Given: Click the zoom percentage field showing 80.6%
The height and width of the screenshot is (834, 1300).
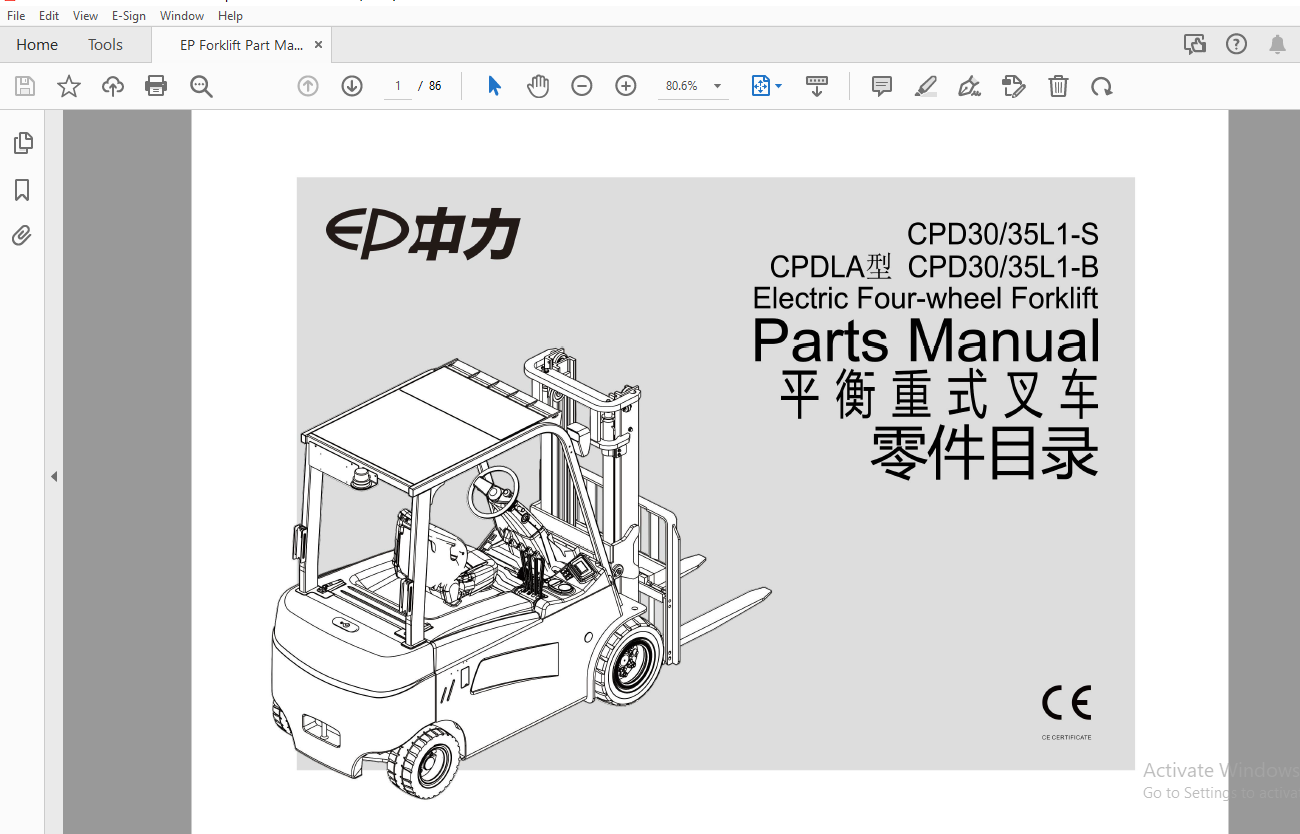Looking at the screenshot, I should click(683, 86).
